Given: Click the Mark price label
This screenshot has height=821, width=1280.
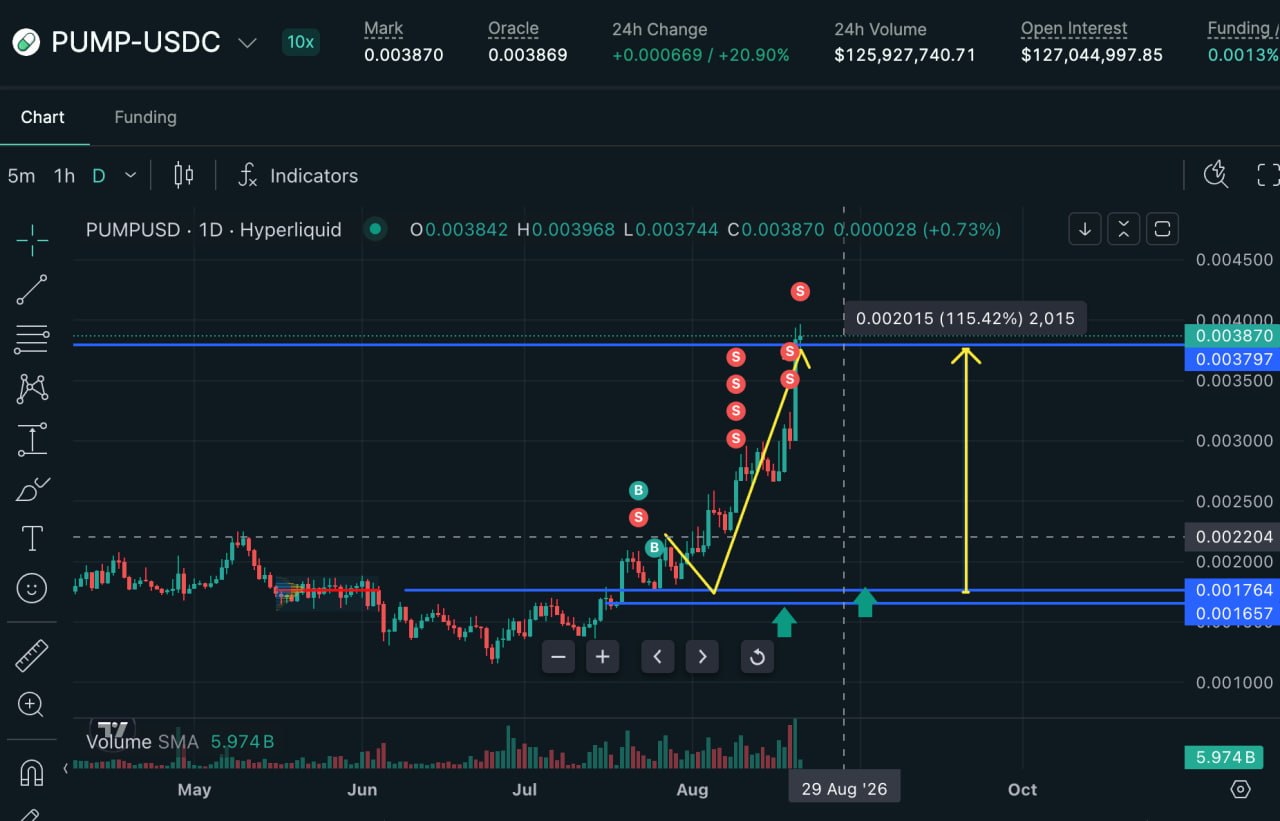Looking at the screenshot, I should [384, 29].
